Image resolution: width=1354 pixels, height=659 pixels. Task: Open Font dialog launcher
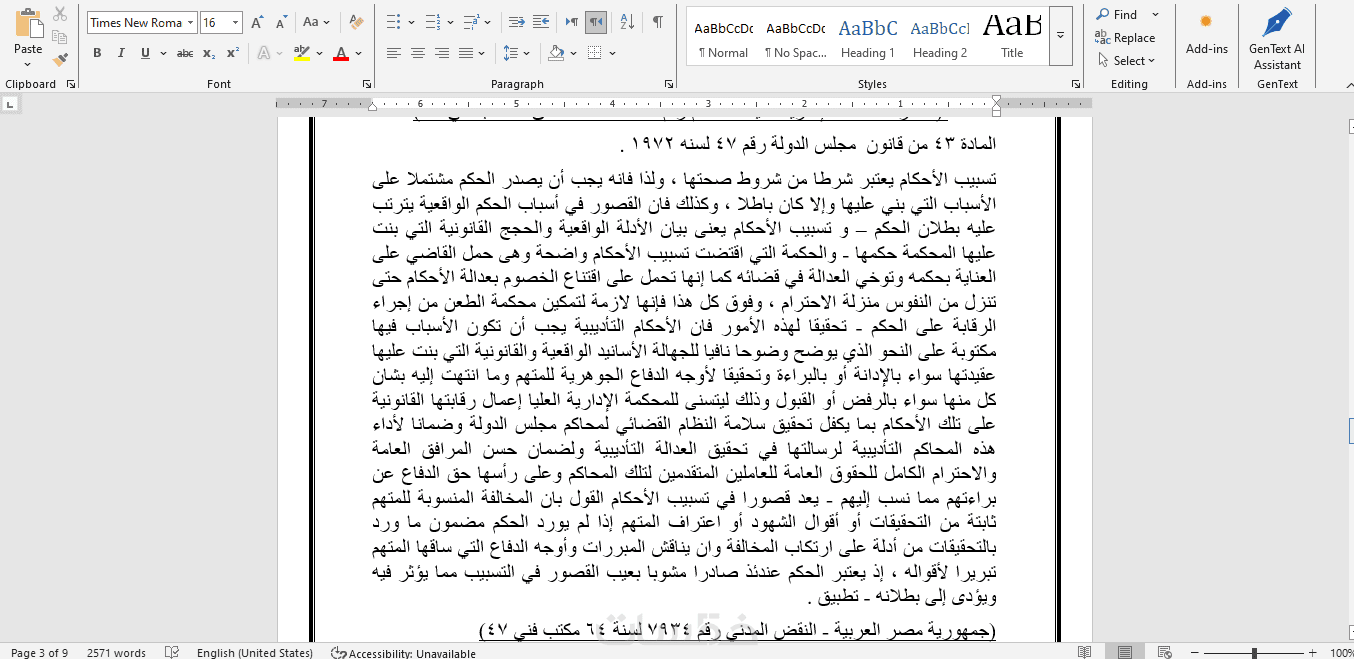(367, 85)
